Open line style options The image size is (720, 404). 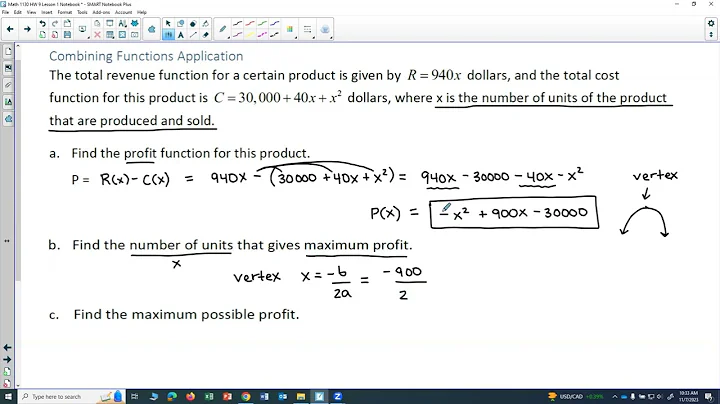coord(307,29)
